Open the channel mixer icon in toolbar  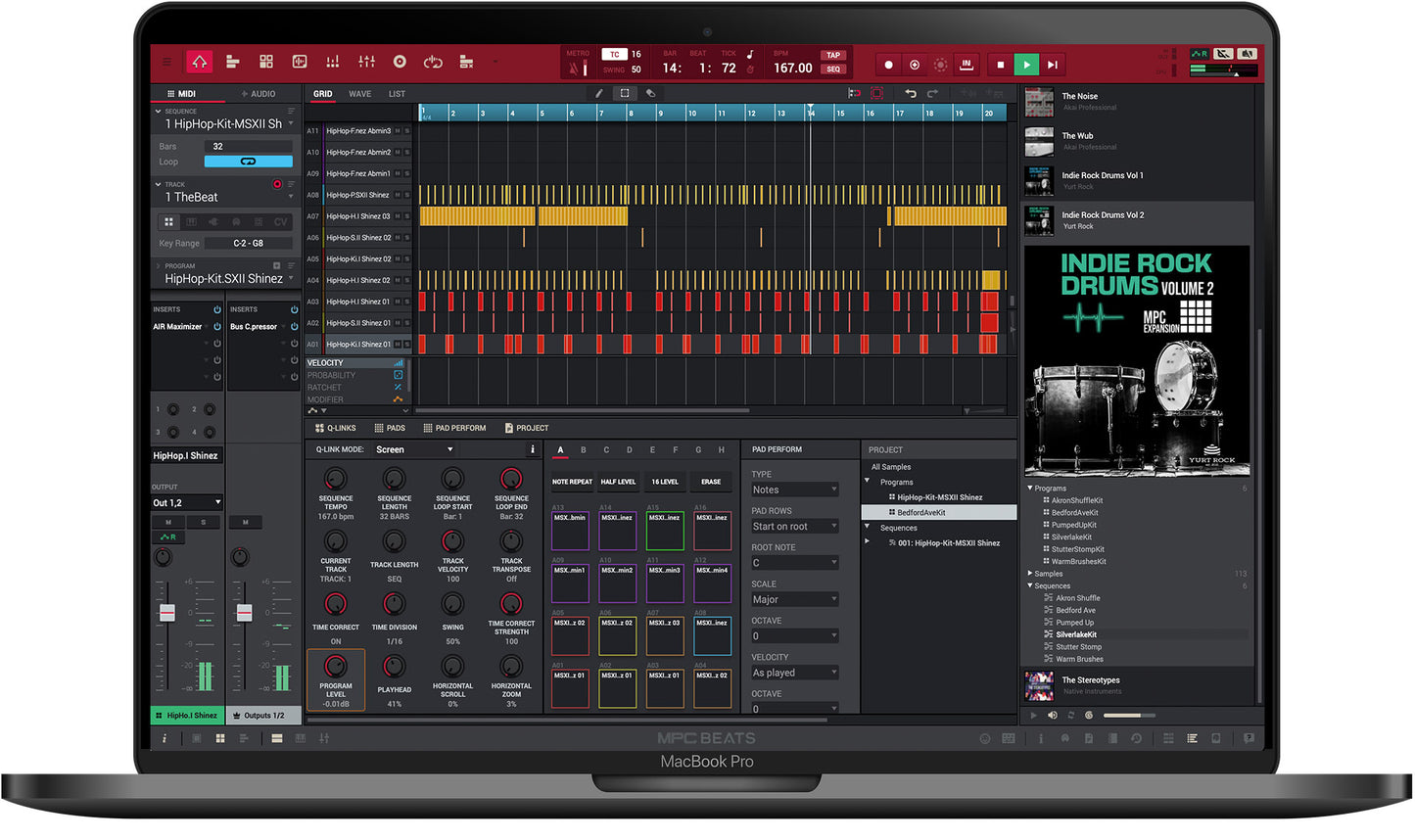366,62
